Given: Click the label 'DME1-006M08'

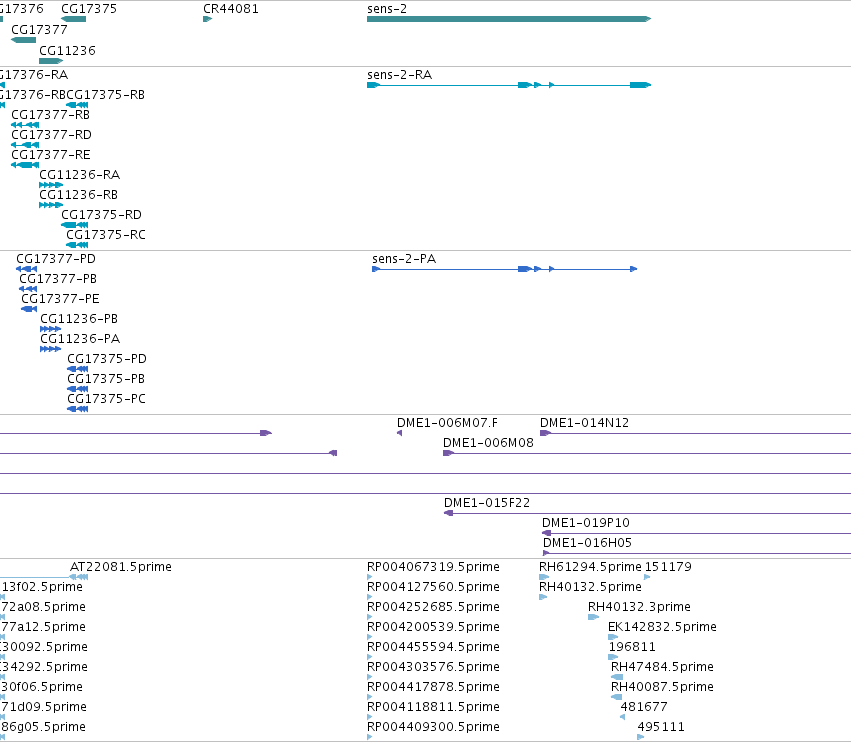Looking at the screenshot, I should (x=488, y=443).
